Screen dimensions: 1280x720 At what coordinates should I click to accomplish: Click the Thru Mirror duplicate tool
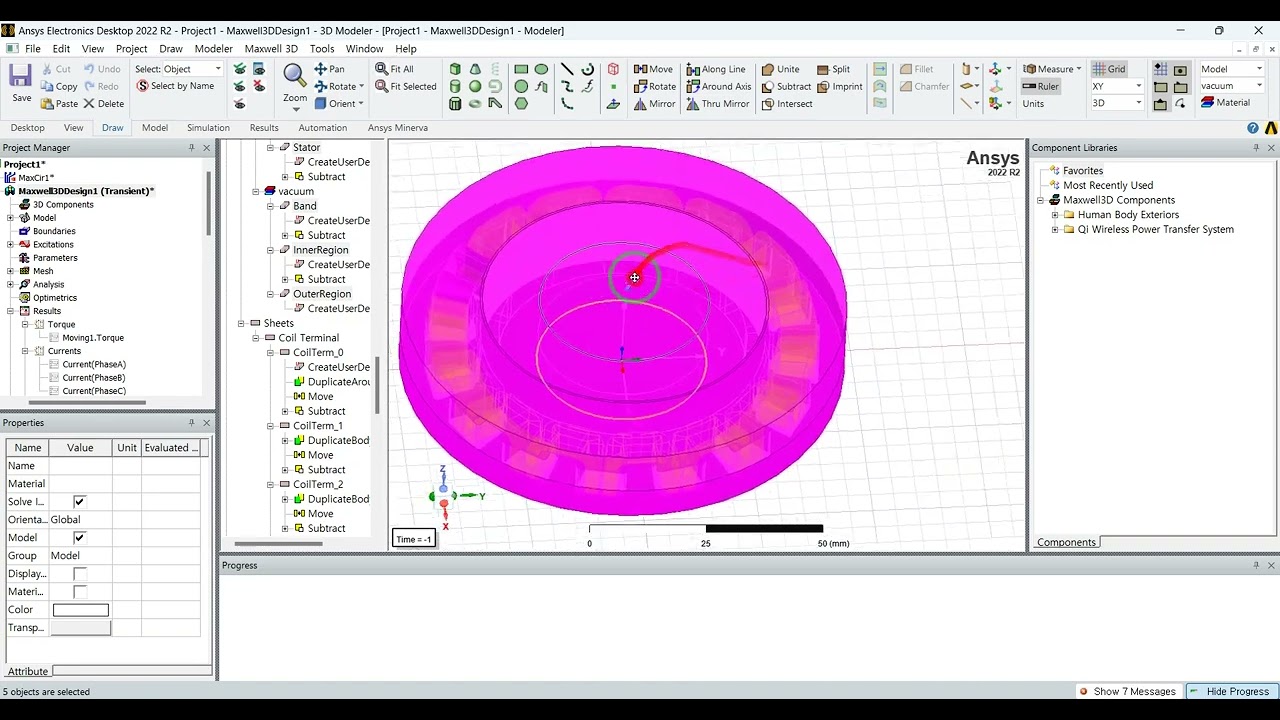(x=718, y=104)
